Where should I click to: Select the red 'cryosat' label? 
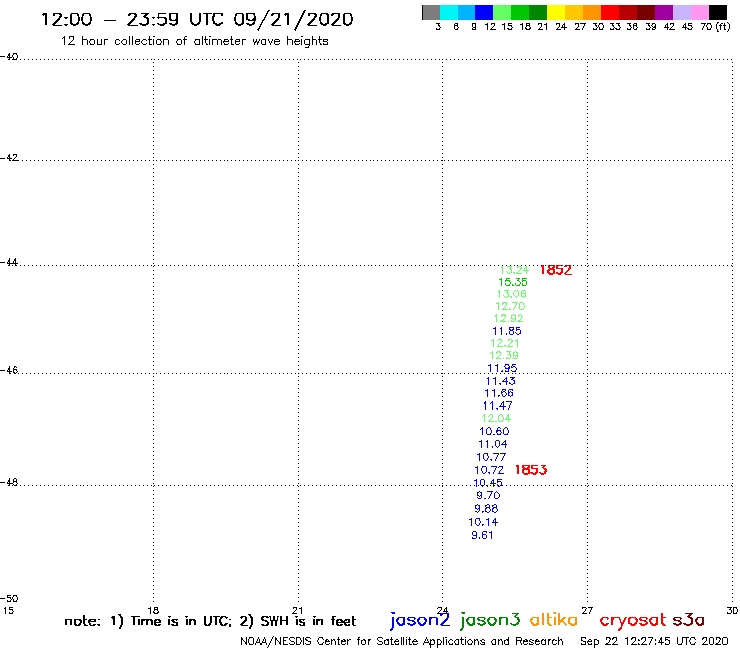(x=633, y=620)
